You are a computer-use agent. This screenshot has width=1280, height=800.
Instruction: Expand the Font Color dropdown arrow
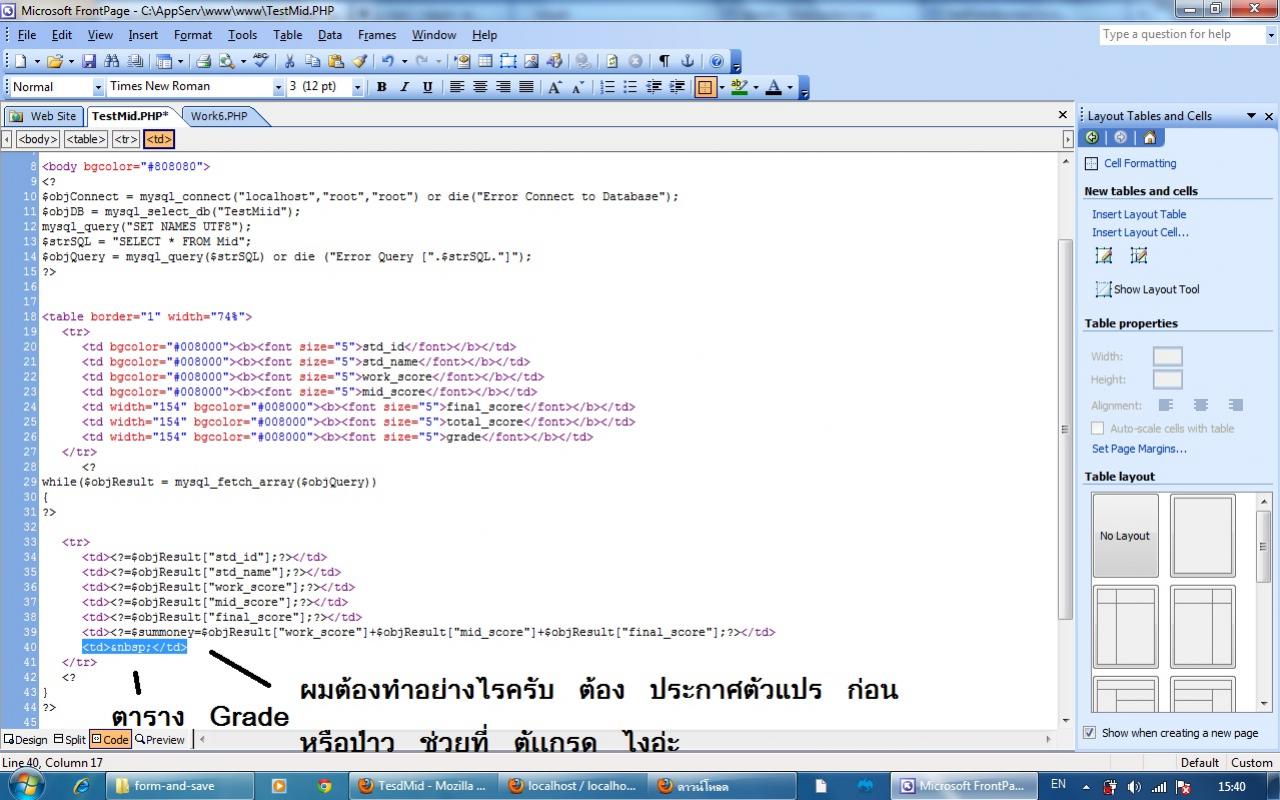click(790, 88)
